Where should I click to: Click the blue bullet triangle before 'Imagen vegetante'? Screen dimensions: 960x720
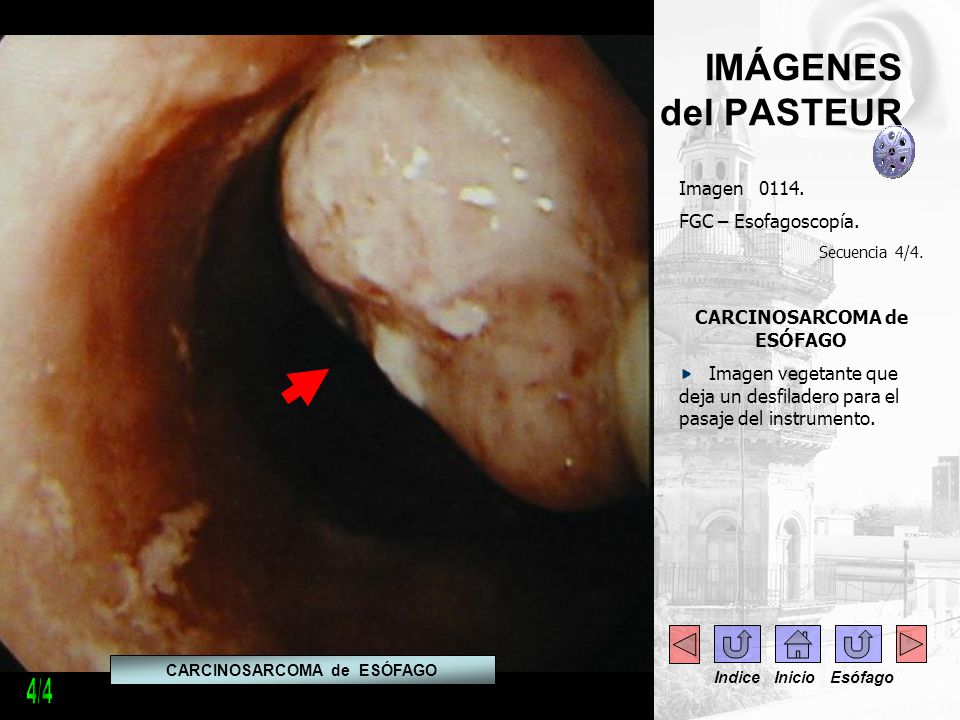click(x=686, y=373)
